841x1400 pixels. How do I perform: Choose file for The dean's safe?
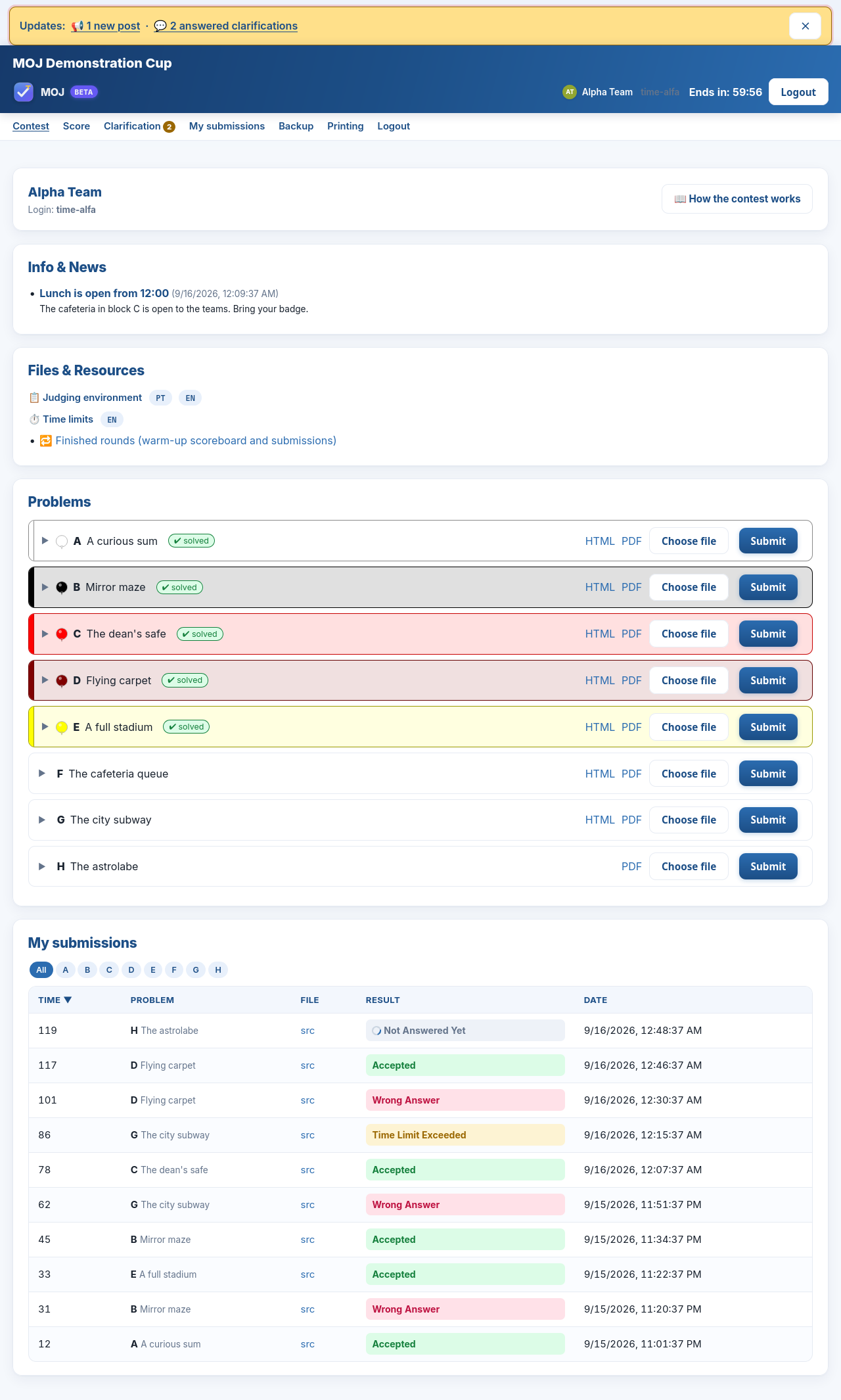click(689, 634)
